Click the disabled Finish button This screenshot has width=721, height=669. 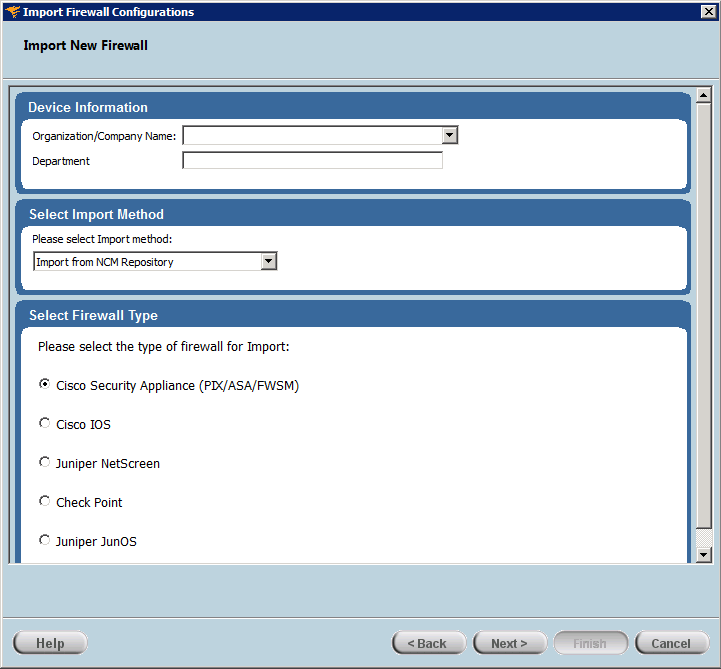590,643
